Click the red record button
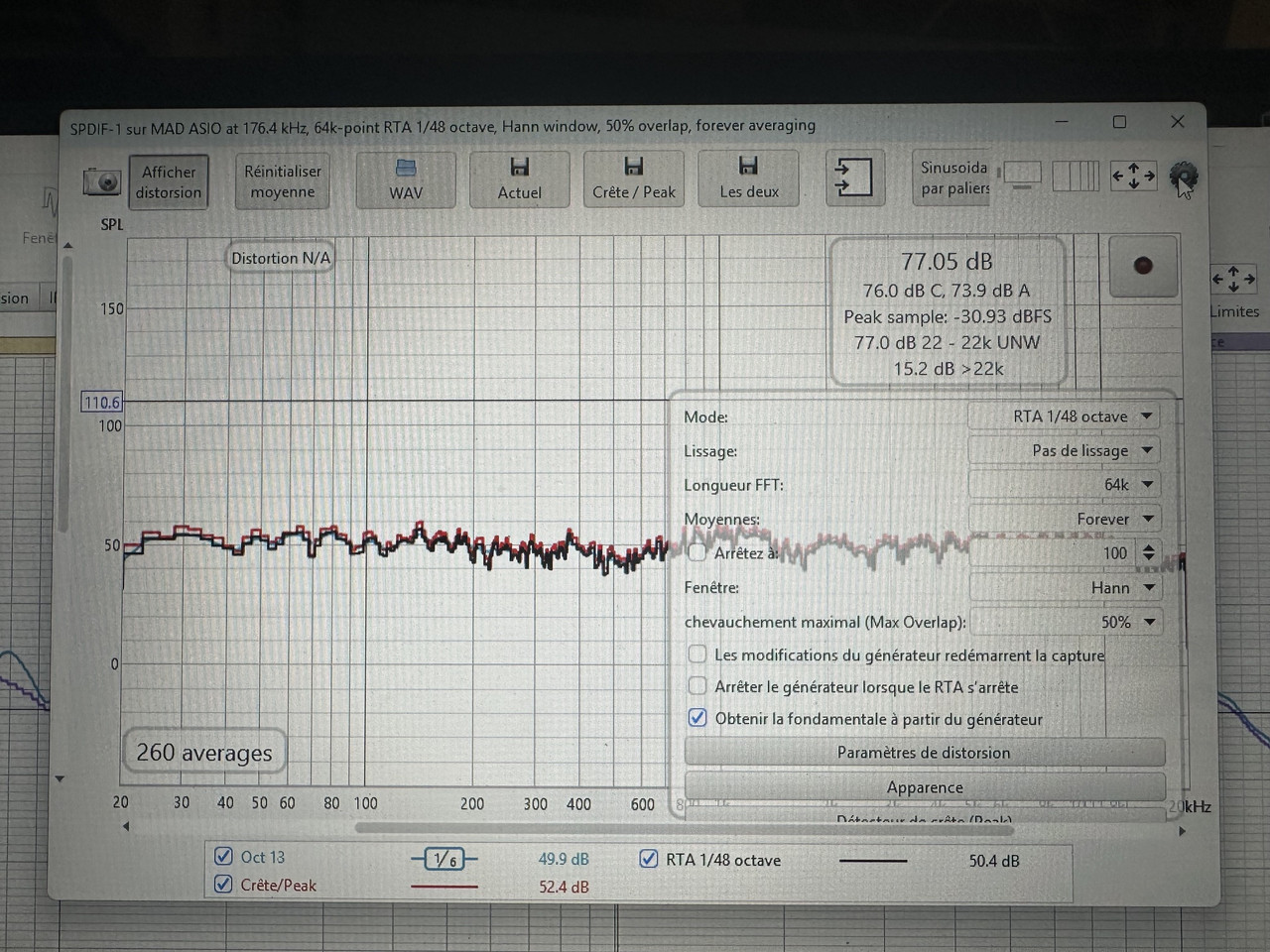This screenshot has height=952, width=1270. 1143,265
